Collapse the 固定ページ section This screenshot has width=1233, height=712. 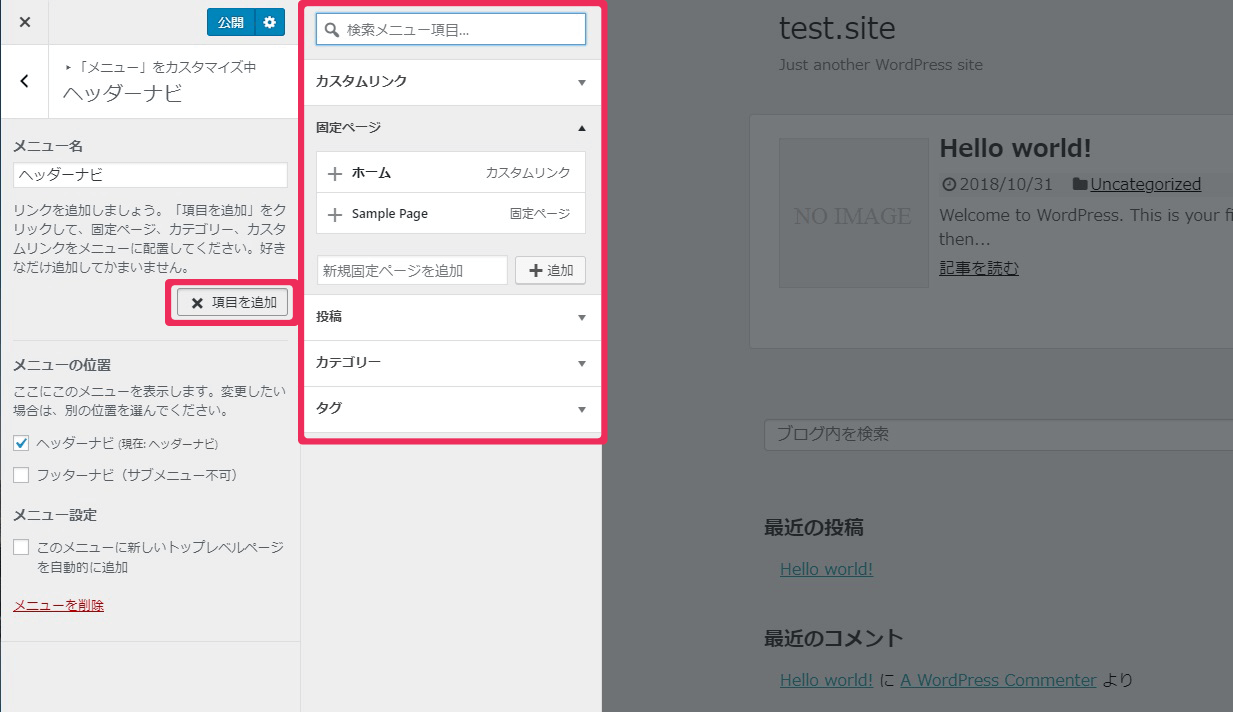pos(582,128)
